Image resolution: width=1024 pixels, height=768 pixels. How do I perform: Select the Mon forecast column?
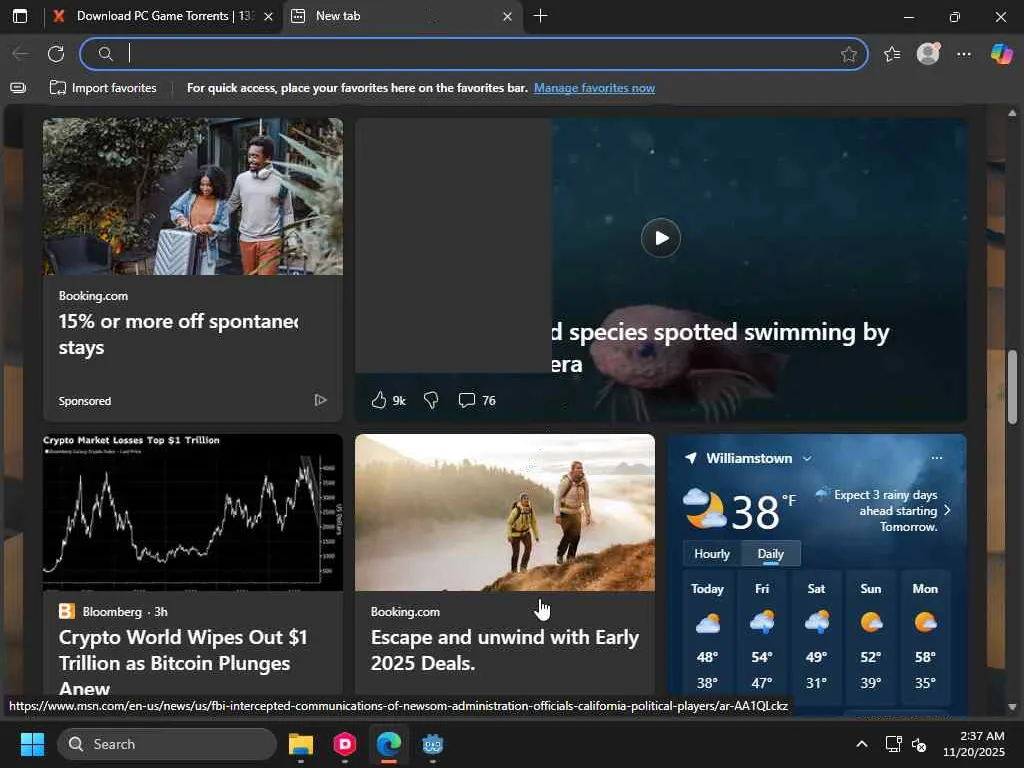click(925, 635)
